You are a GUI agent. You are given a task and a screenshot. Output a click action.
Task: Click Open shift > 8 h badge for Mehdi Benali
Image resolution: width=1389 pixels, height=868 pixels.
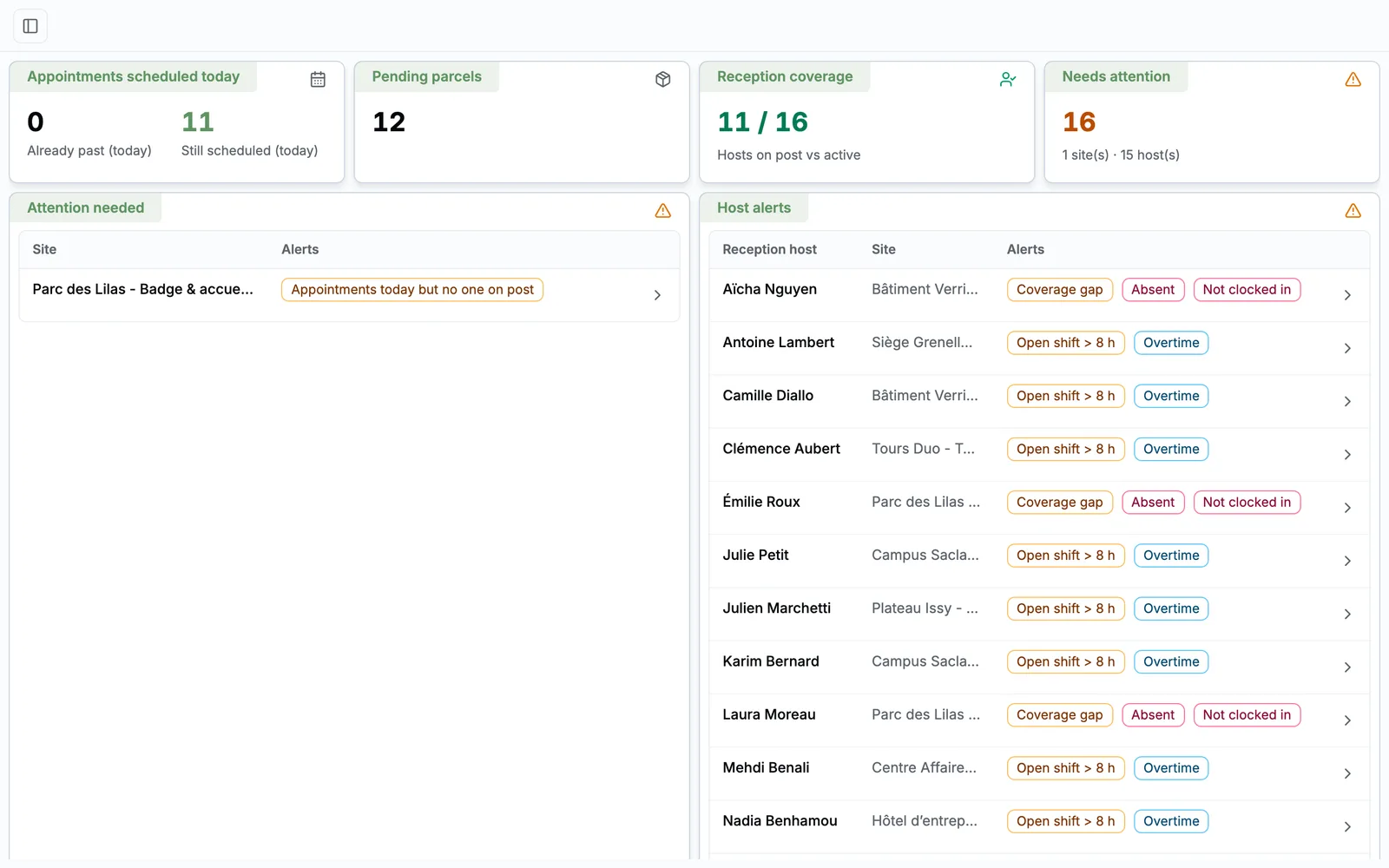click(x=1065, y=768)
